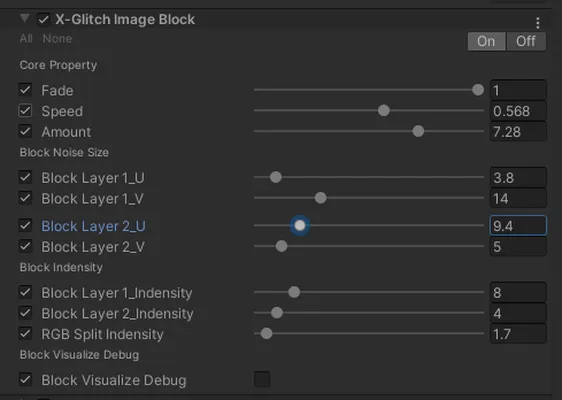Open the three-dot options menu

click(537, 23)
